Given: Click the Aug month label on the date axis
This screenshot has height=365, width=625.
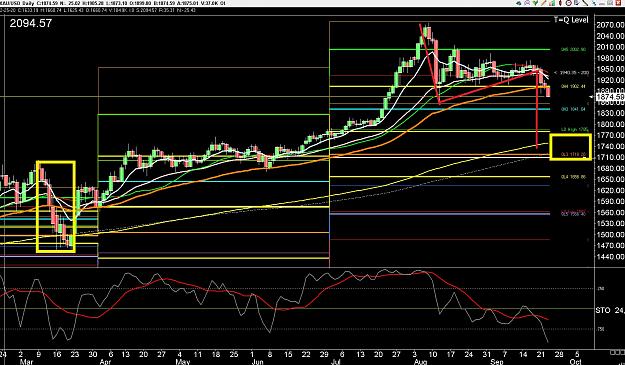Looking at the screenshot, I should point(421,362).
